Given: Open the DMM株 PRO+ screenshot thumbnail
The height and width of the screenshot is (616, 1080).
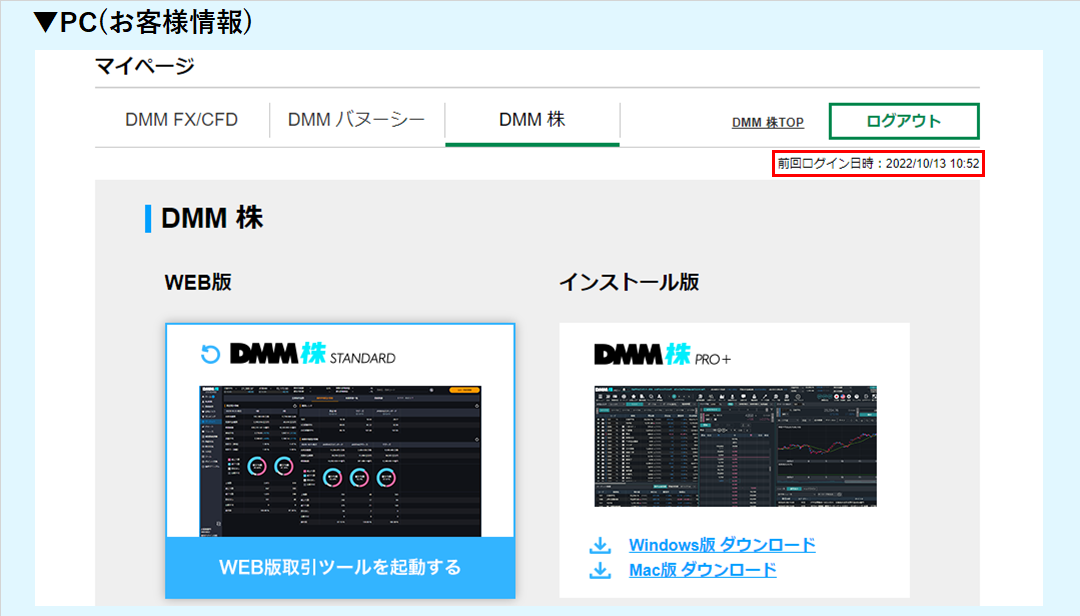Looking at the screenshot, I should pos(735,445).
